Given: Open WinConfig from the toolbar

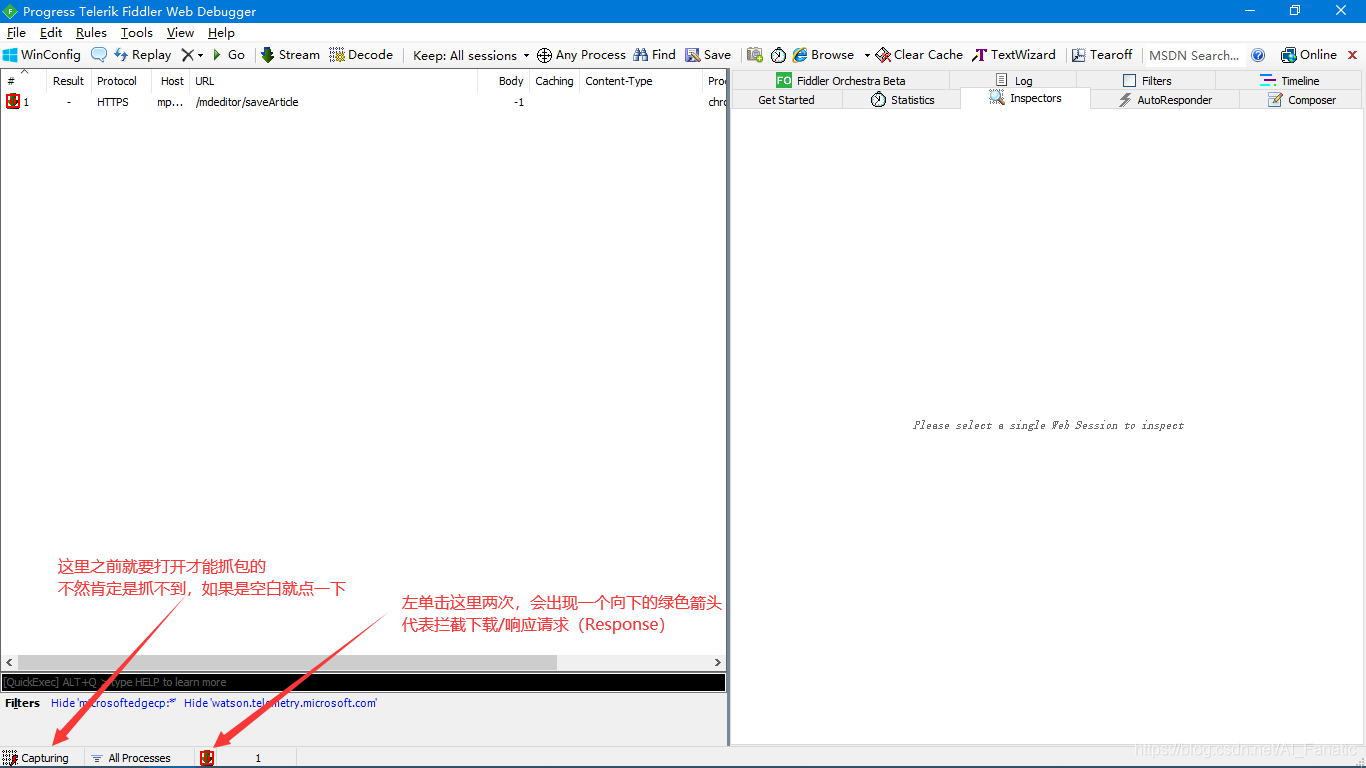Looking at the screenshot, I should (x=42, y=55).
